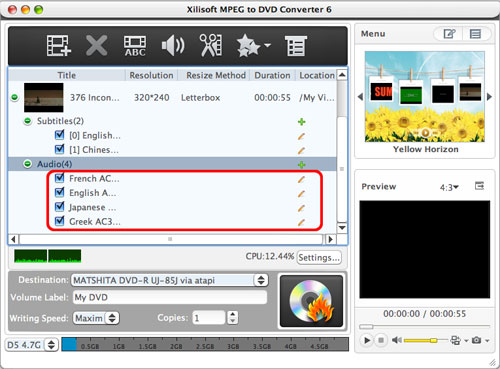The height and width of the screenshot is (369, 500).
Task: Show previous menu template arrow
Action: (360, 97)
